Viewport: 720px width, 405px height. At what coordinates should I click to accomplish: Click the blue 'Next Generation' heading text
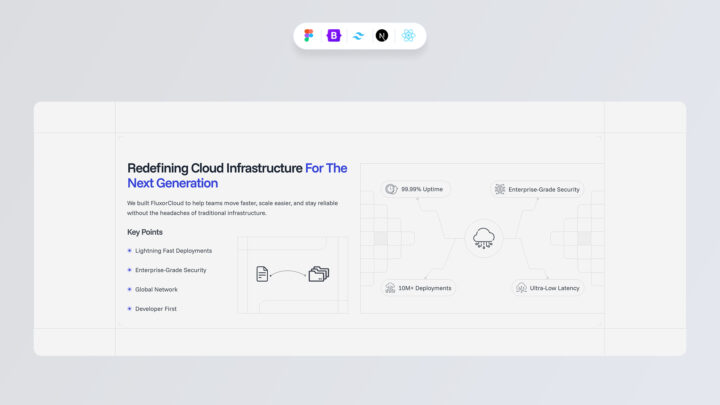[x=172, y=184]
